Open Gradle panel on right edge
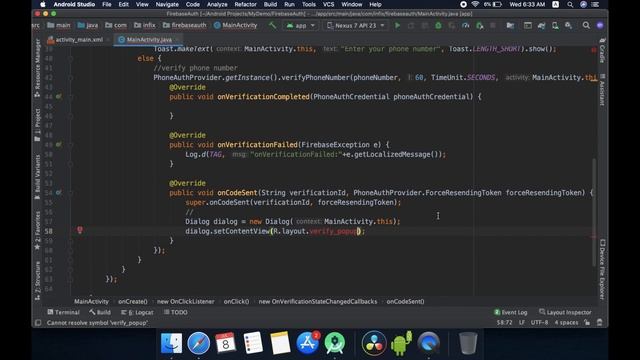The width and height of the screenshot is (640, 360). 602,51
